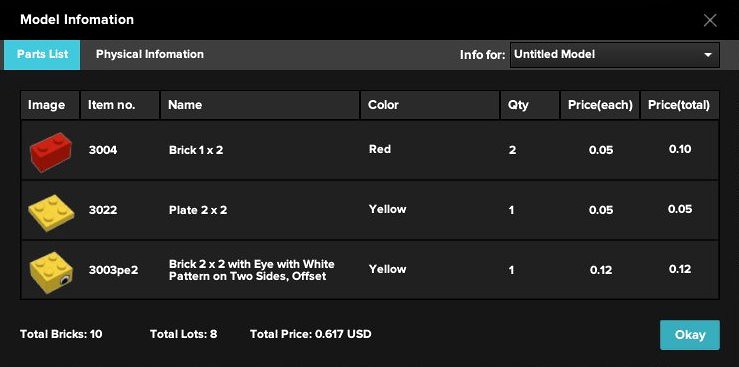
Task: Select the 3003pe2 item number
Action: [114, 270]
